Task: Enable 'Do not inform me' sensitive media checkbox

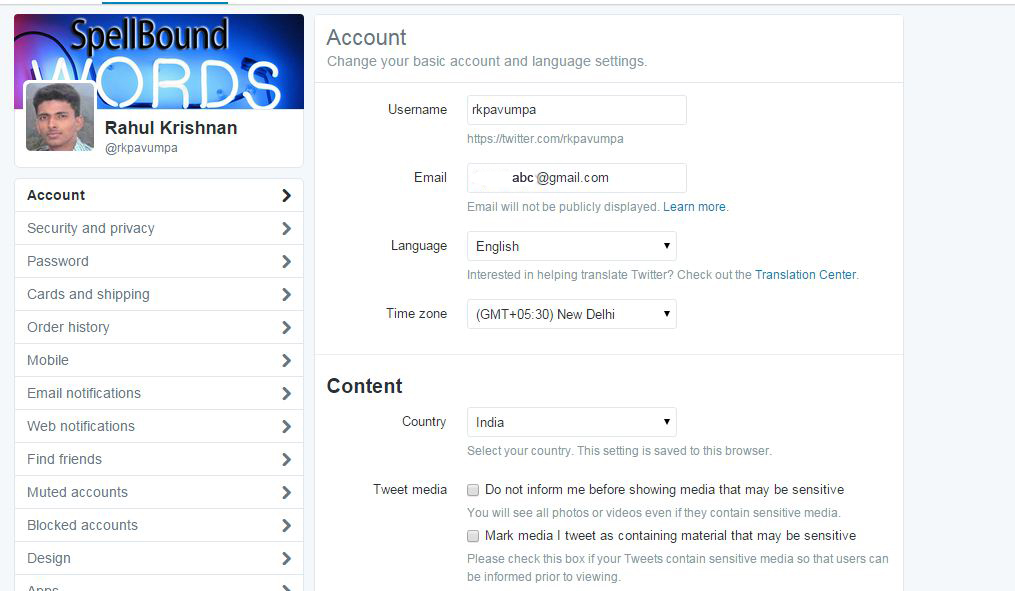Action: (473, 490)
